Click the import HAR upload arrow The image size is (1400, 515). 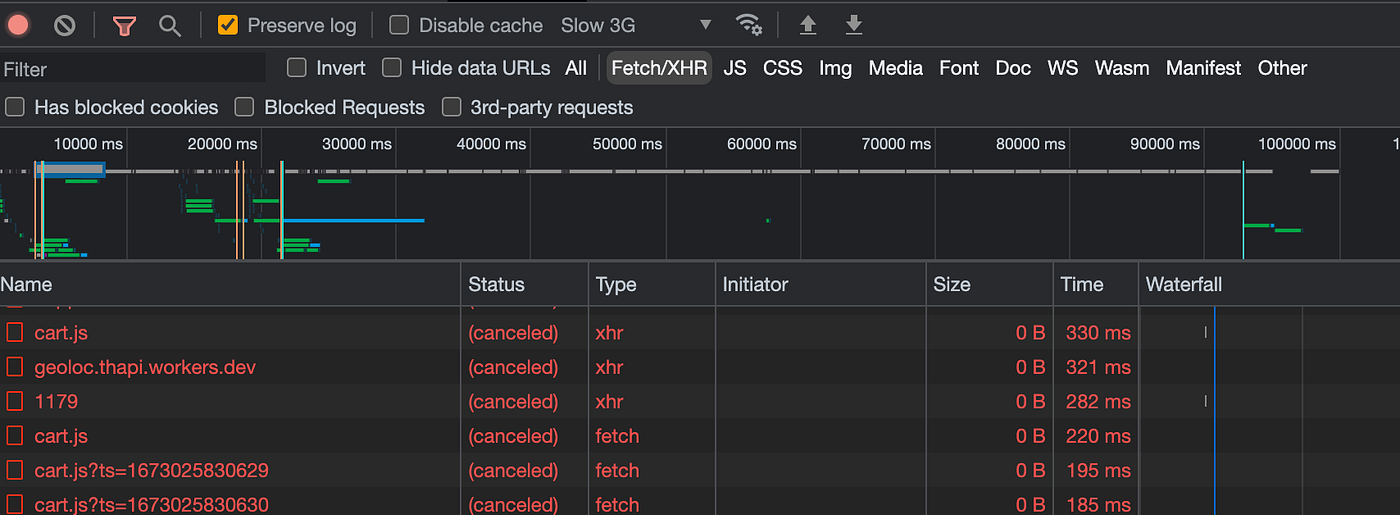808,25
